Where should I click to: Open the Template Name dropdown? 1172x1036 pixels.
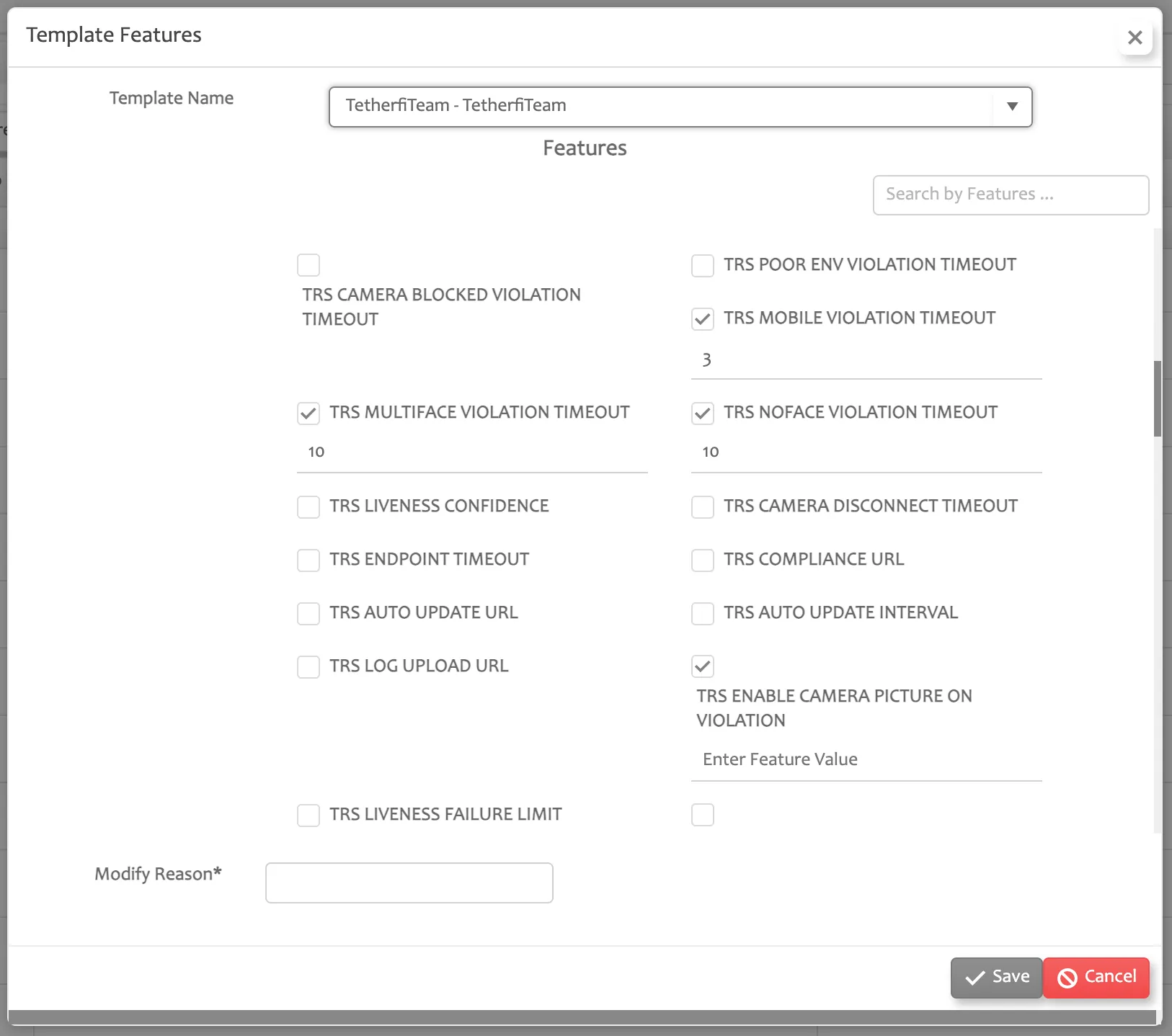coord(680,107)
